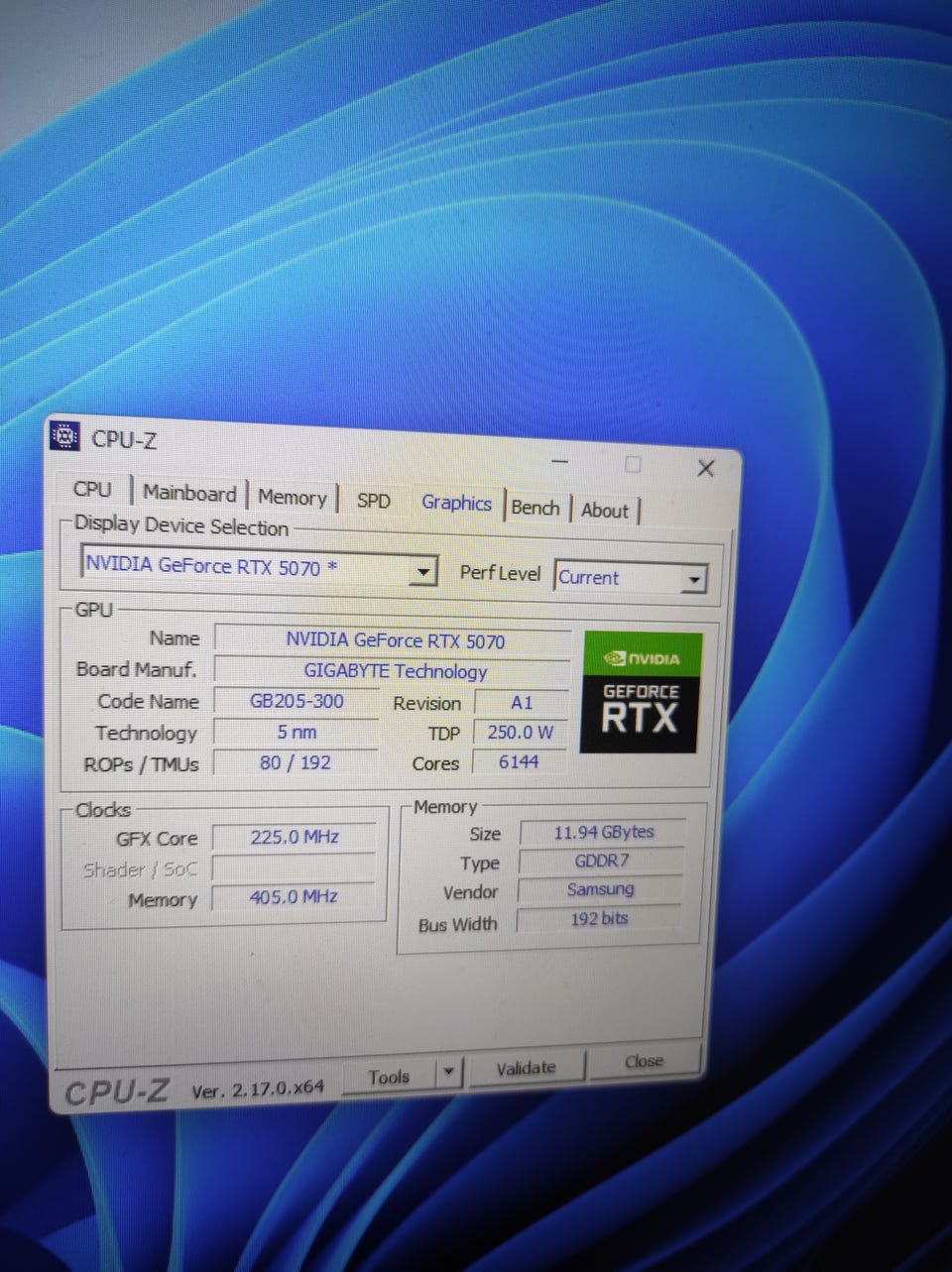Open the Tools dropdown arrow
This screenshot has width=952, height=1272.
click(x=449, y=1073)
